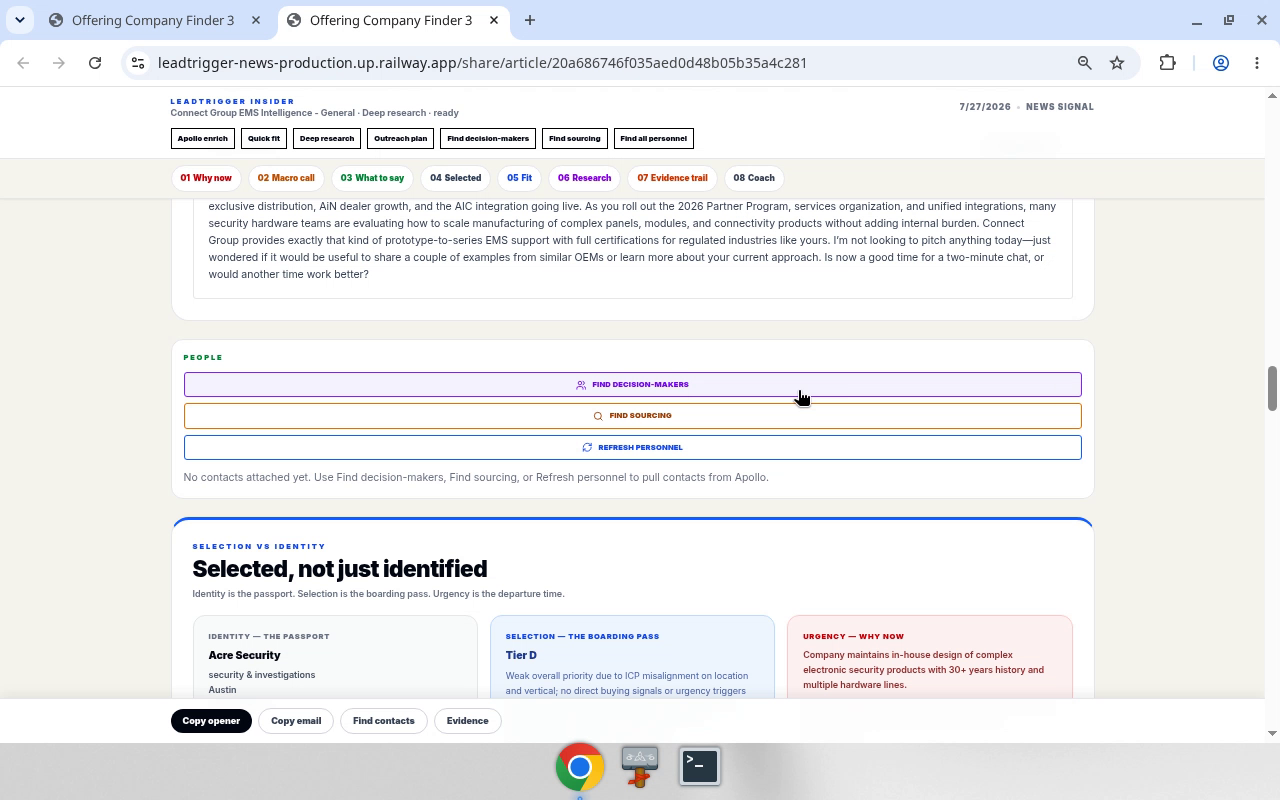1280x800 pixels.
Task: Bookmark this page with the star icon
Action: click(x=1117, y=63)
